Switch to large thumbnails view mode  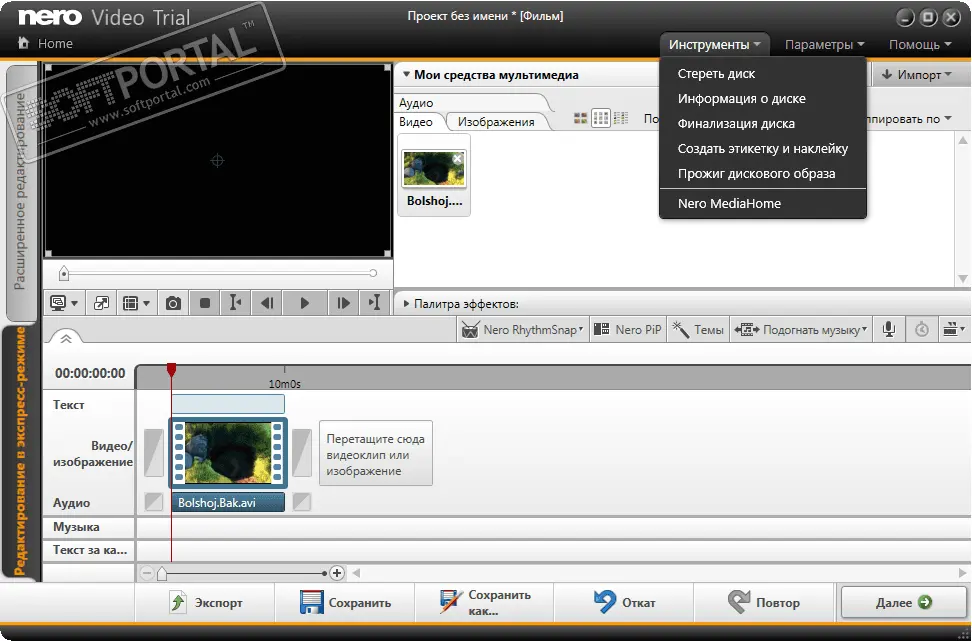click(580, 119)
